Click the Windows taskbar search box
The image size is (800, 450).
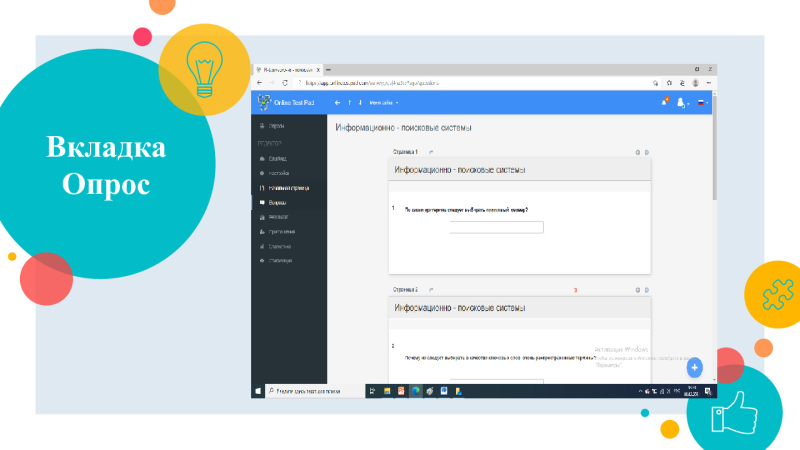[x=315, y=391]
